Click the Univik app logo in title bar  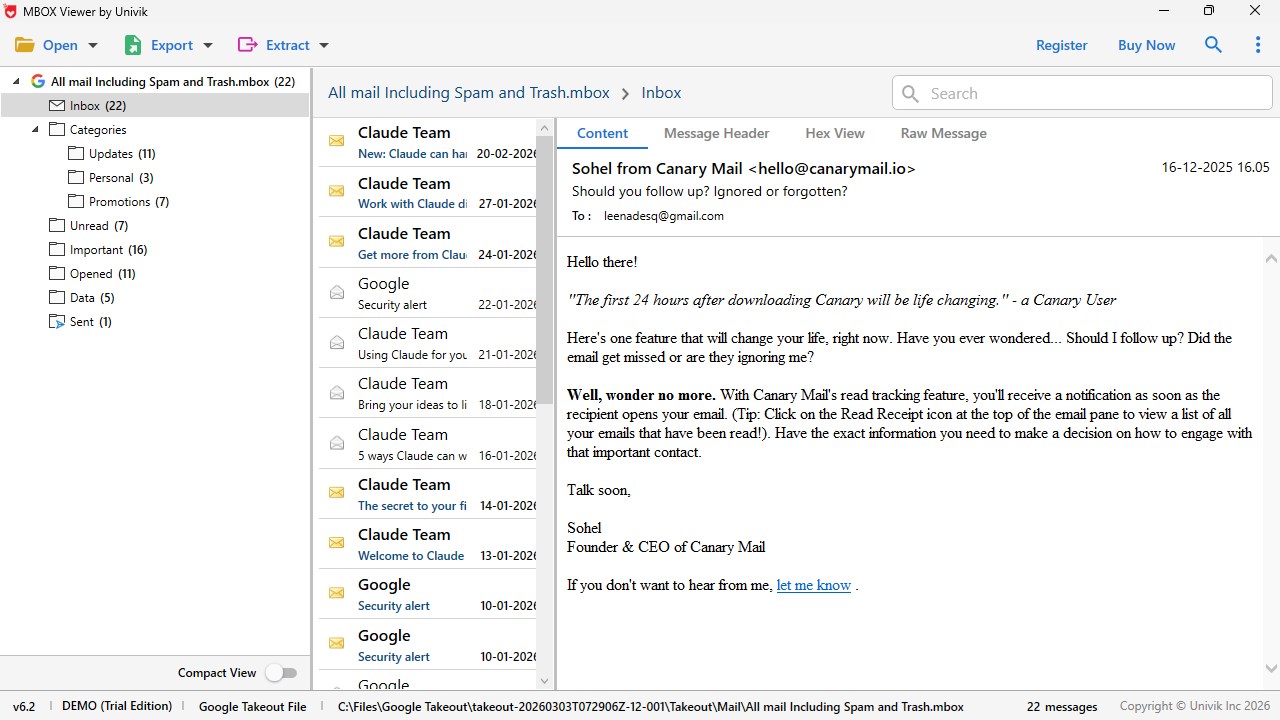click(12, 11)
